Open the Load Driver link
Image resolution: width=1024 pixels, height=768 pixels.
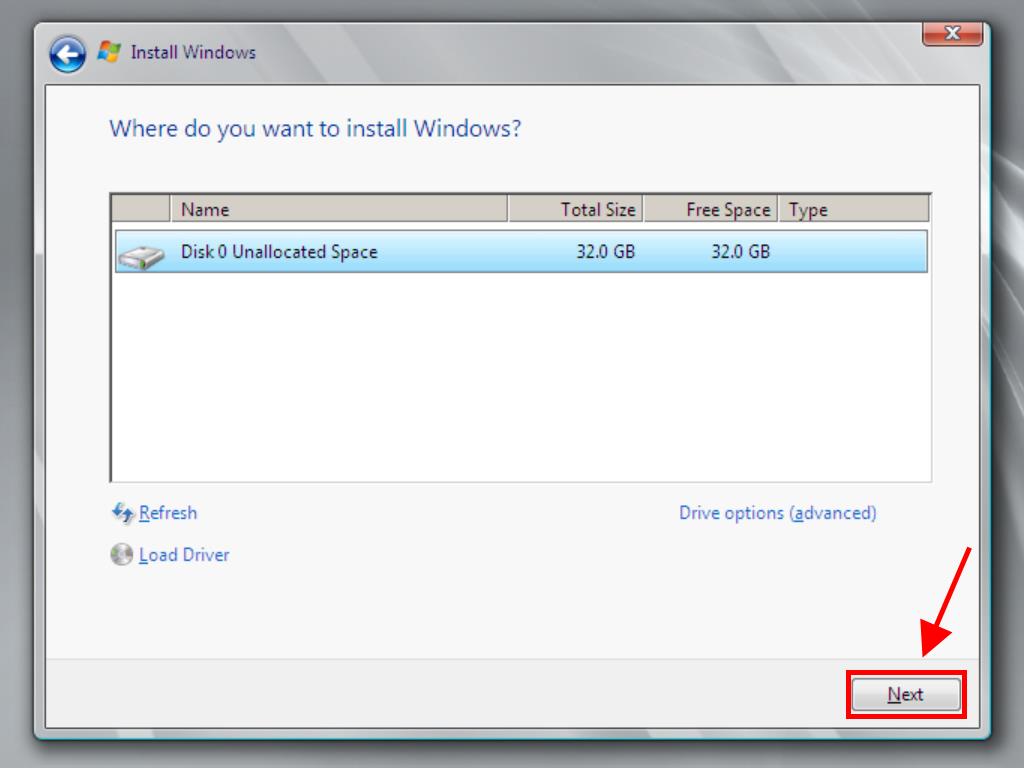click(x=184, y=554)
